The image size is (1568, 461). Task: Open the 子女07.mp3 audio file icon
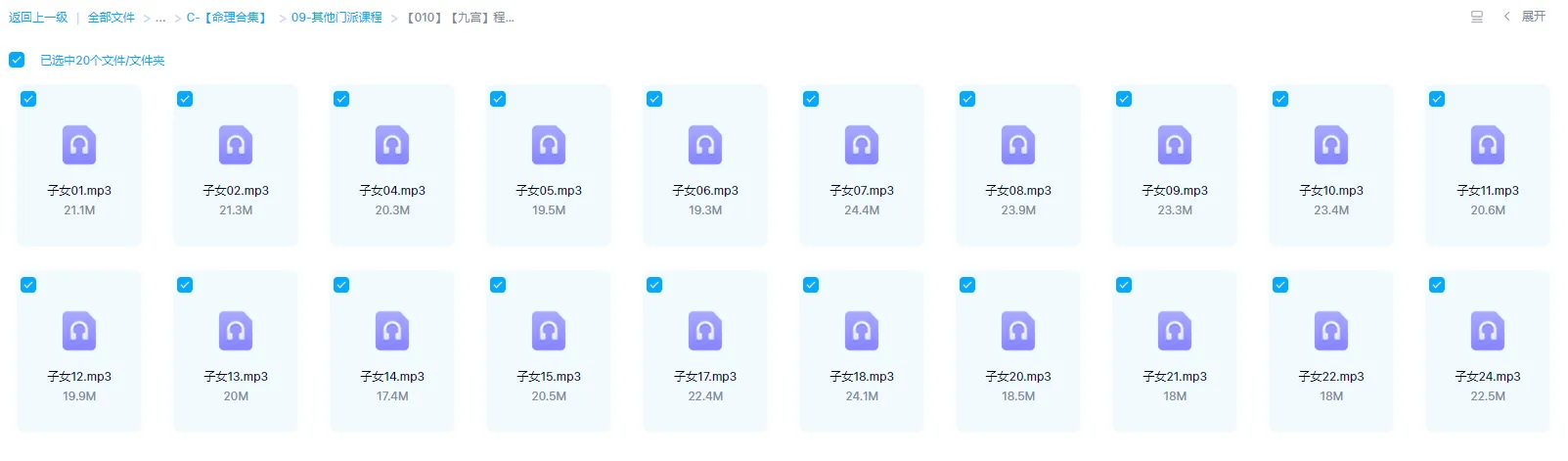[x=862, y=145]
